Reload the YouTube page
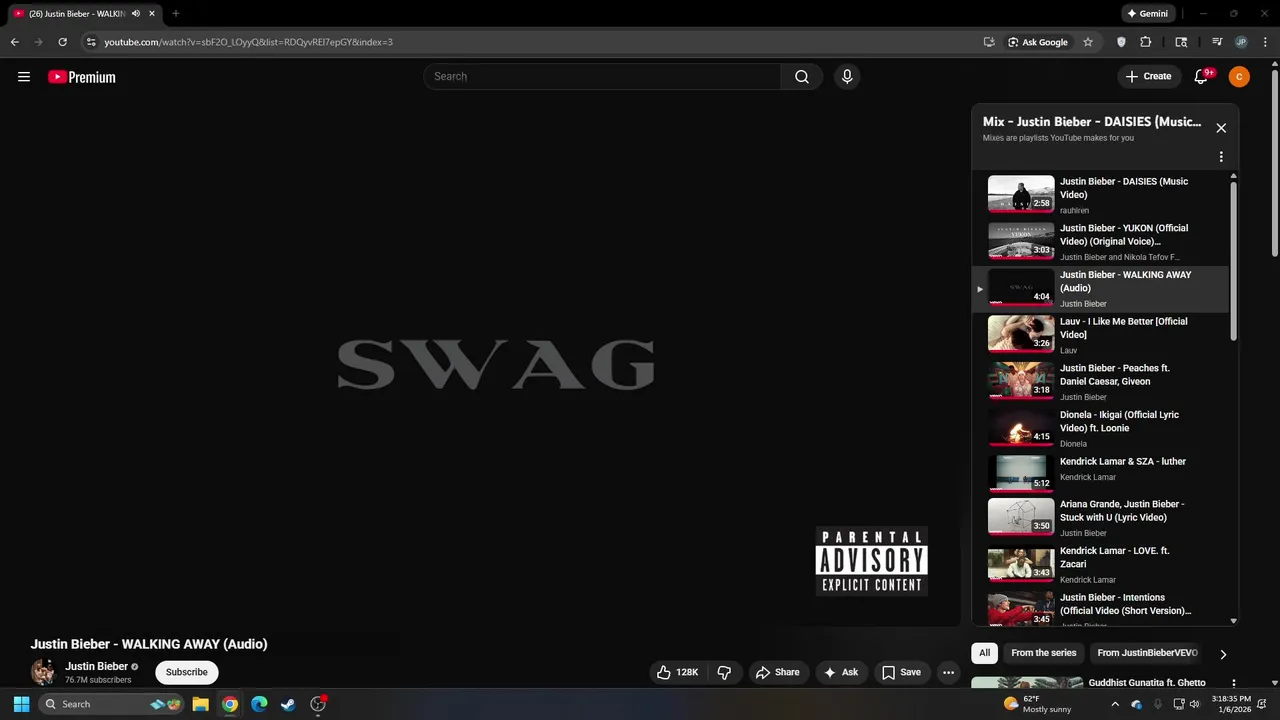 [x=62, y=42]
